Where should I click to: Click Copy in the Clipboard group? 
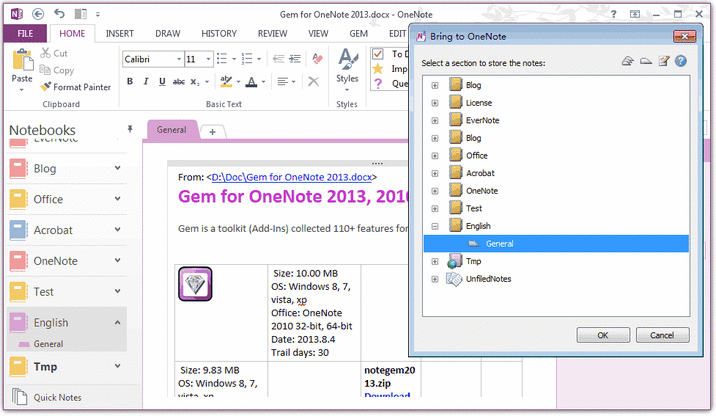(x=57, y=70)
